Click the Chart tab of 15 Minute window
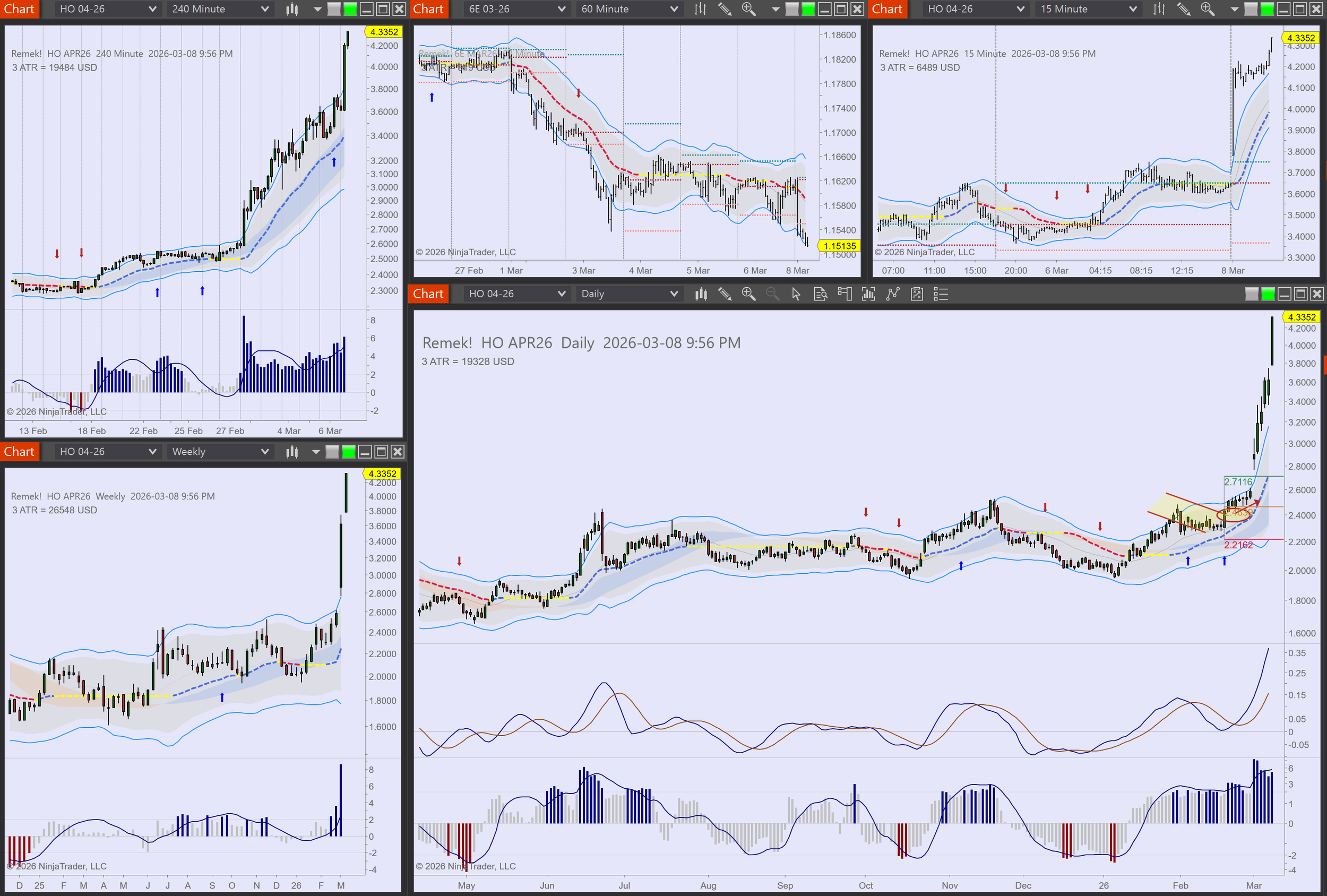Image resolution: width=1327 pixels, height=896 pixels. click(x=887, y=9)
